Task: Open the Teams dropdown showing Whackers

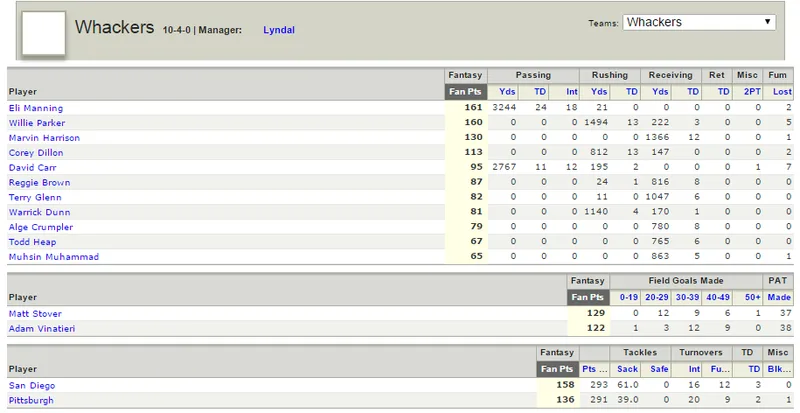Action: 698,22
